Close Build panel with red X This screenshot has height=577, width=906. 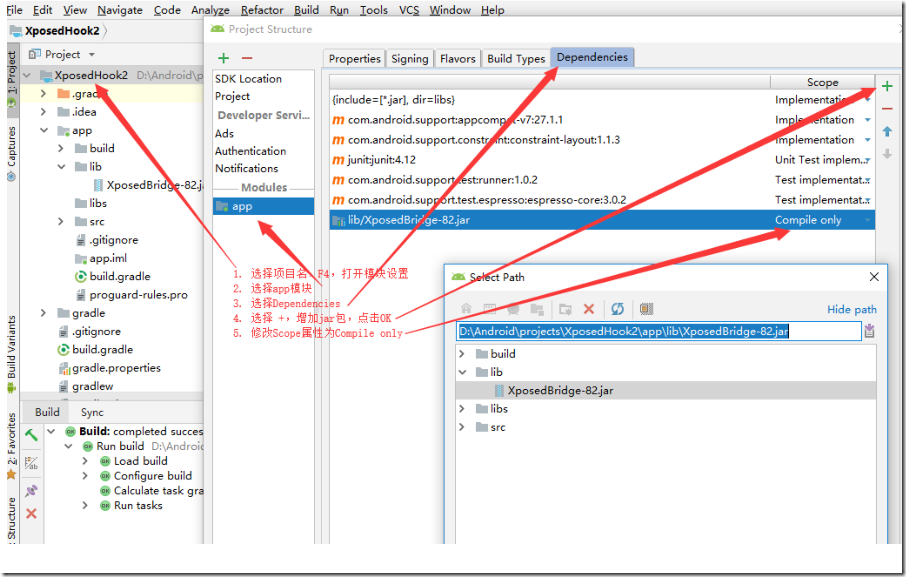[32, 513]
